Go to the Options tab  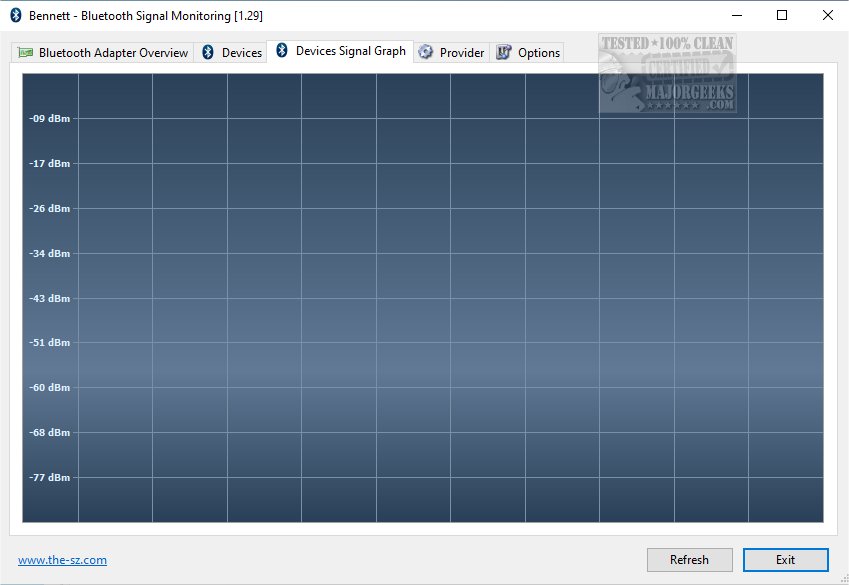(x=527, y=53)
